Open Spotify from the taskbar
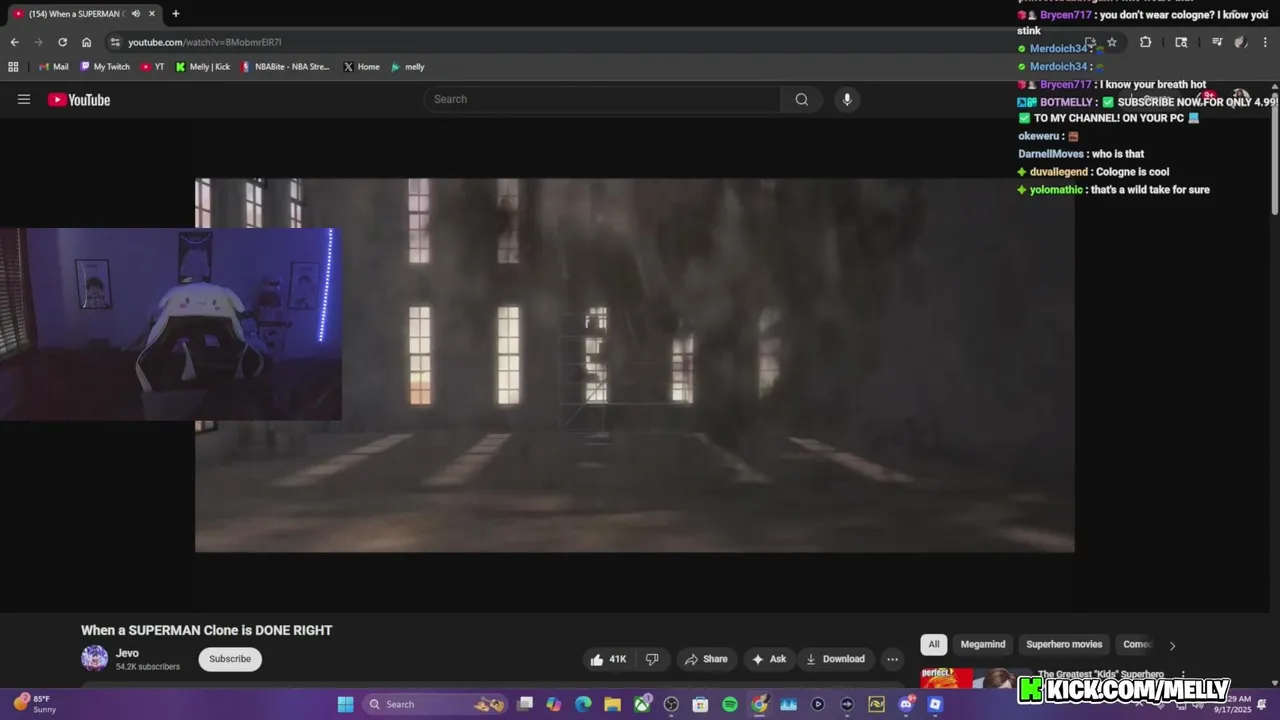Screen dimensions: 1280x720 click(730, 704)
